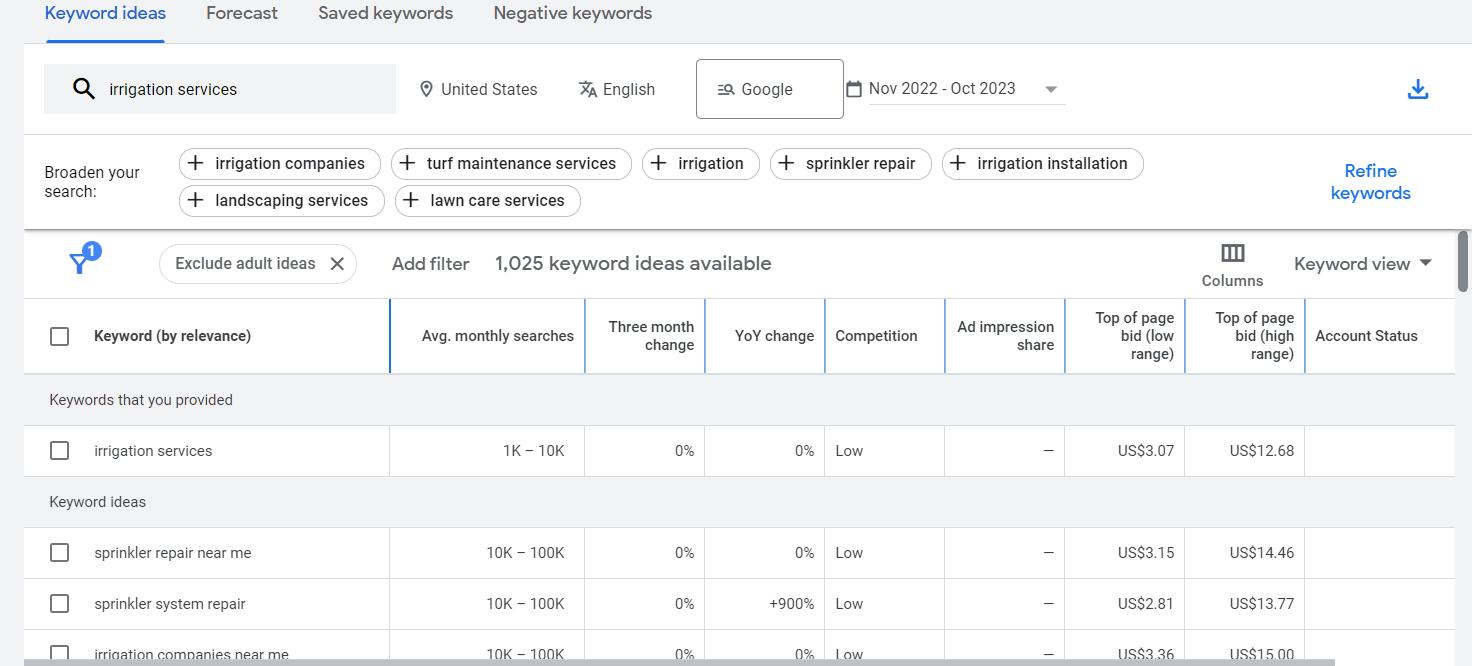Viewport: 1472px width, 666px height.
Task: Sort by Three month change column
Action: point(651,336)
